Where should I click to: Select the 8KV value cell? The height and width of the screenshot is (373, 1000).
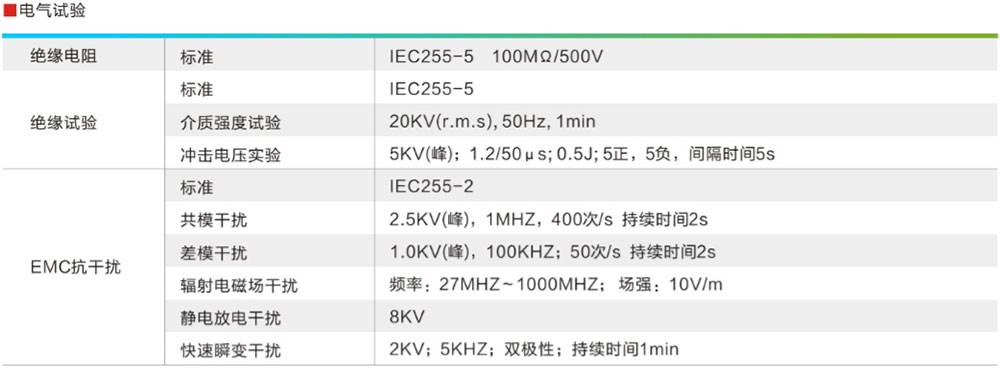click(x=687, y=317)
